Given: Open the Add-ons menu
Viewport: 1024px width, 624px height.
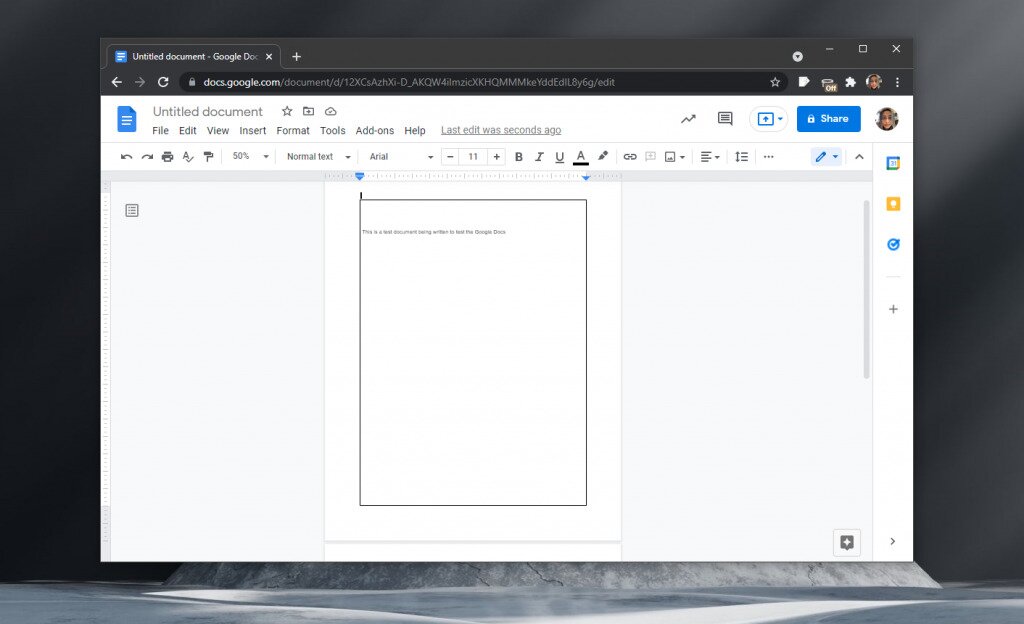Looking at the screenshot, I should coord(375,130).
